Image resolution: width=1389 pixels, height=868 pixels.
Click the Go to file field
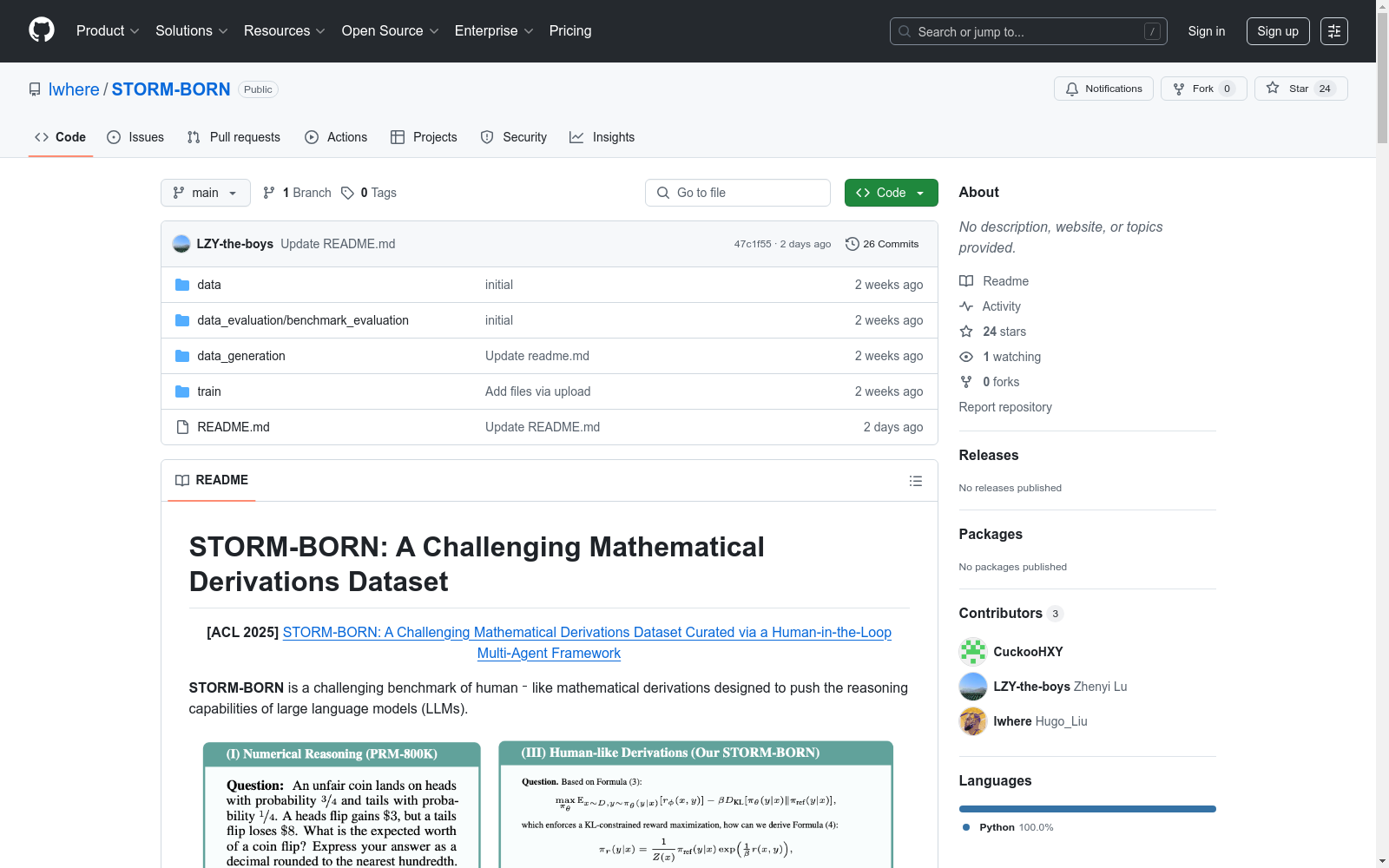[738, 193]
